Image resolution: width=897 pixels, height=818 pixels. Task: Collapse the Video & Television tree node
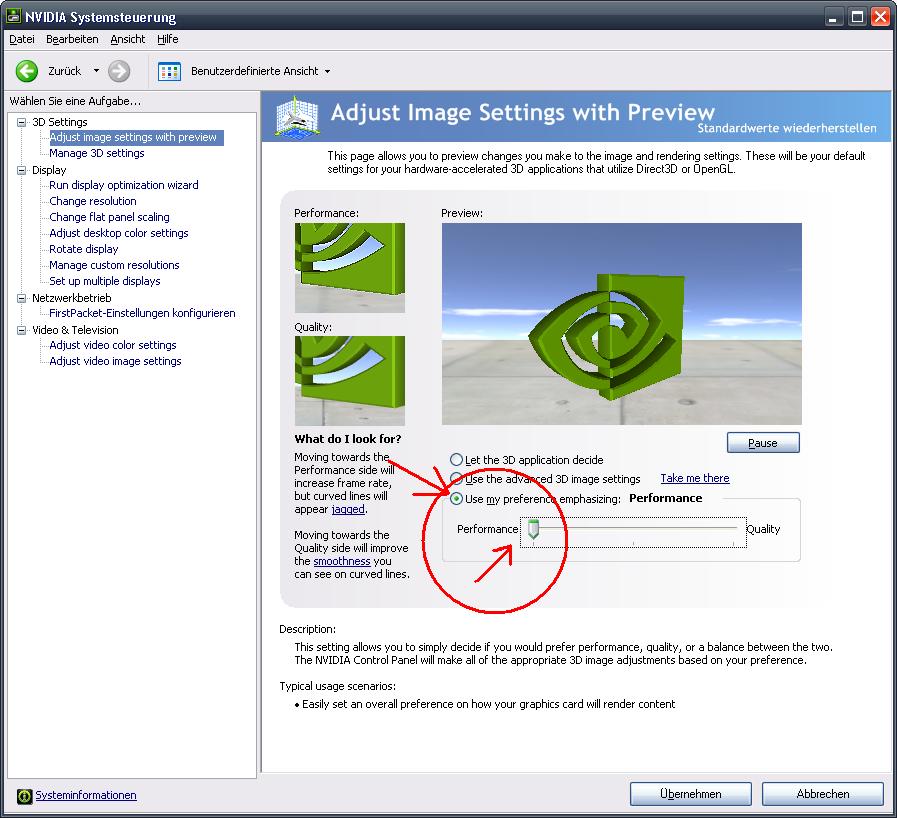coord(22,330)
